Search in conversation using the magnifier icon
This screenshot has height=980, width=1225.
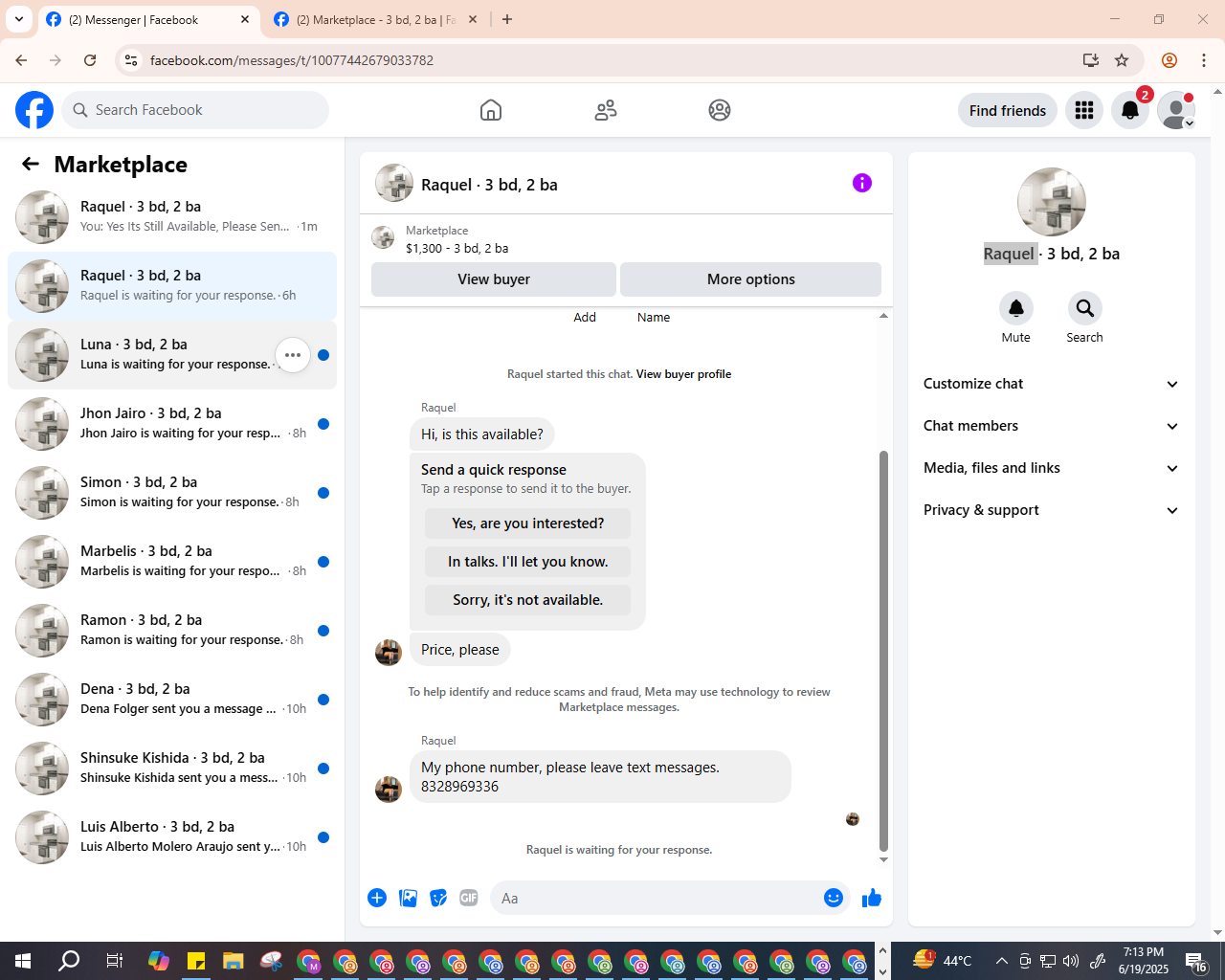1084,308
